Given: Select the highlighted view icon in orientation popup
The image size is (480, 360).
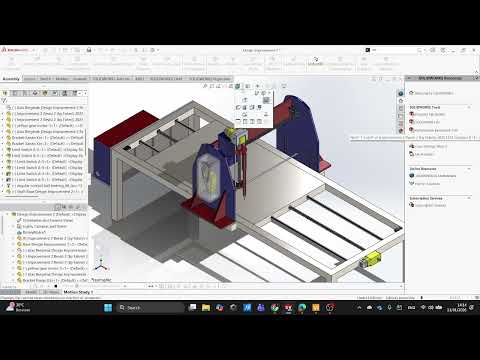Looking at the screenshot, I should (x=266, y=100).
